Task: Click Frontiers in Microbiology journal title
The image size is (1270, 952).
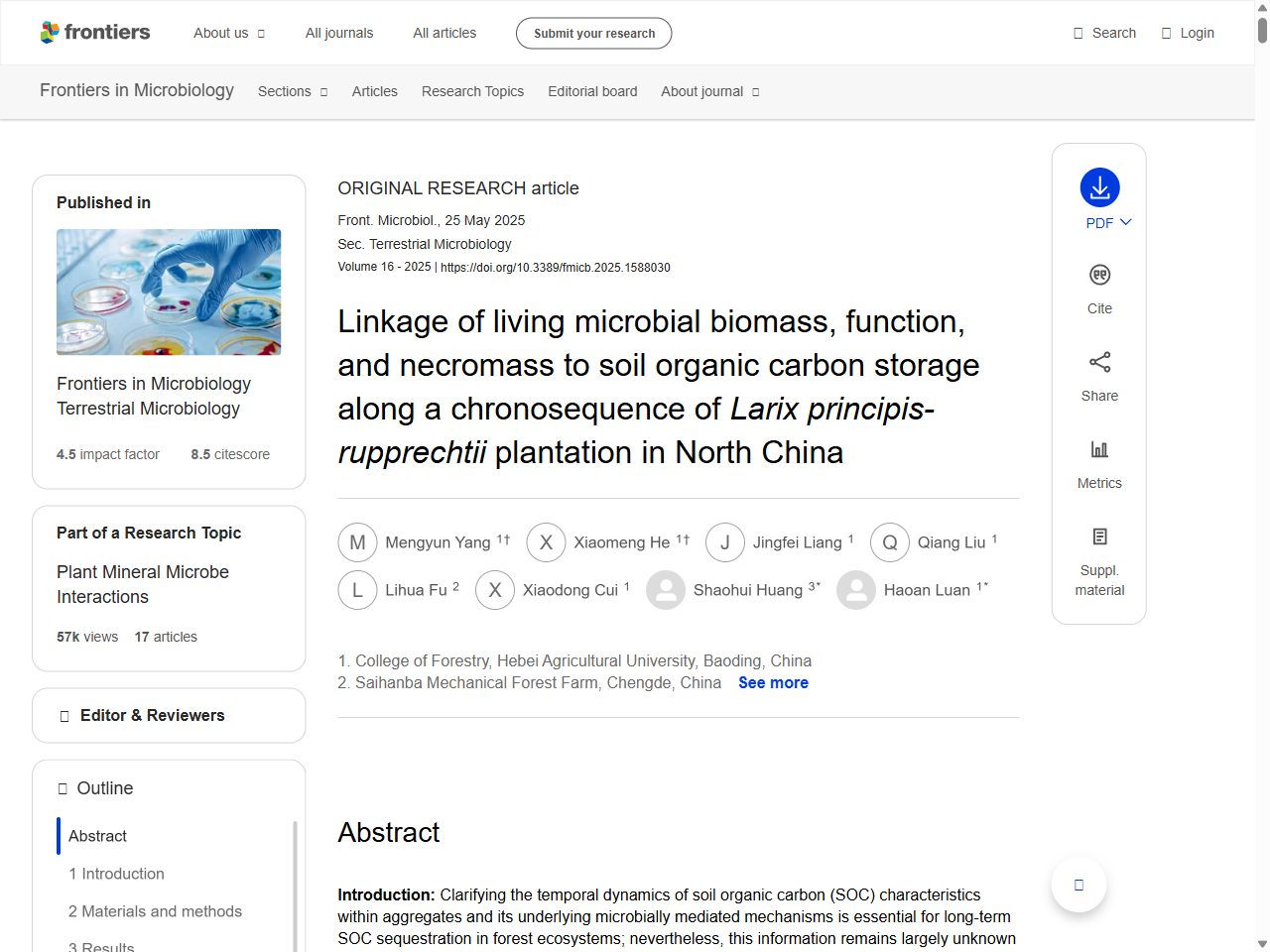Action: click(x=137, y=90)
